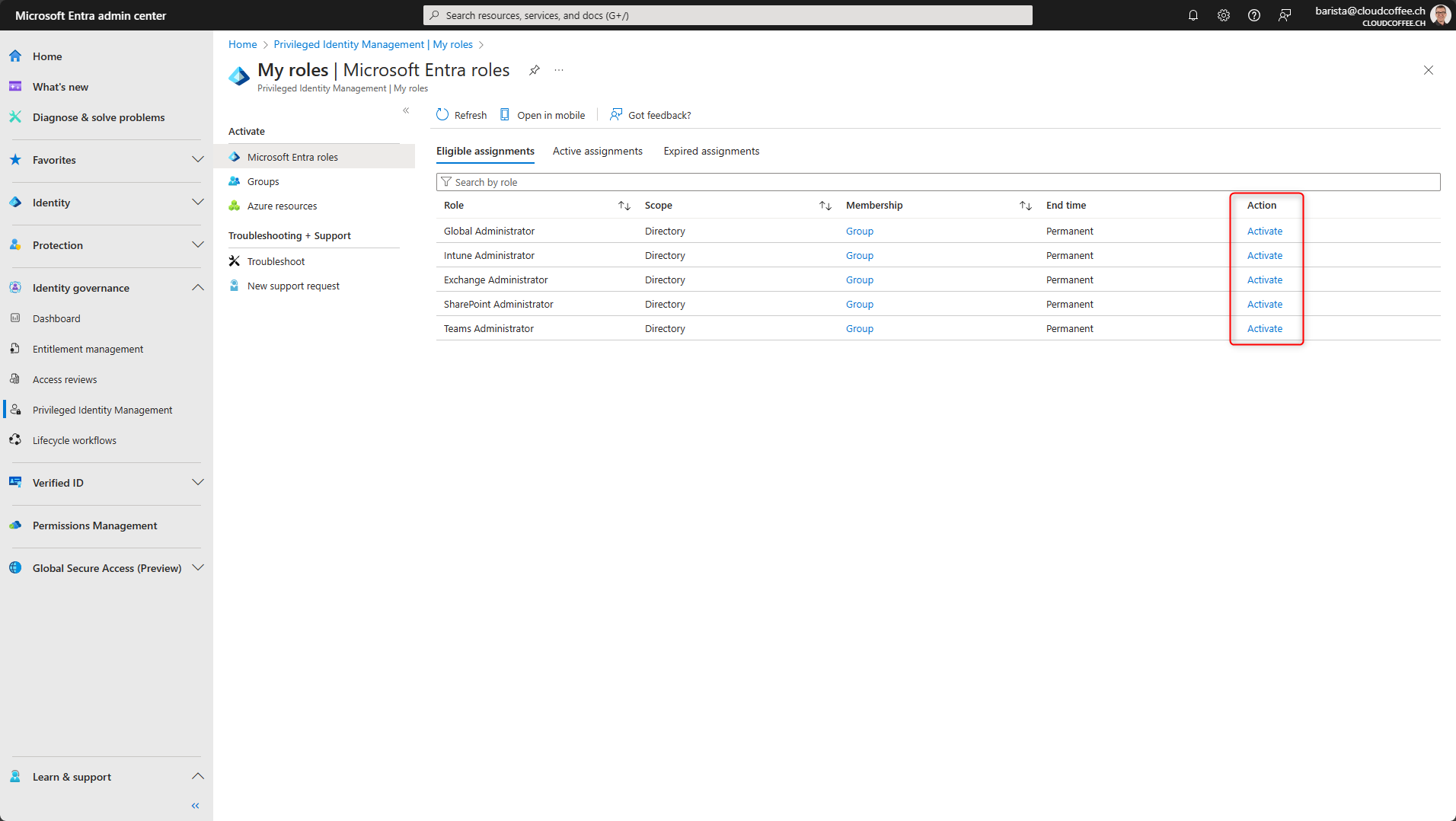Select the SharePoint Administrator role name
Viewport: 1456px width, 821px height.
498,304
